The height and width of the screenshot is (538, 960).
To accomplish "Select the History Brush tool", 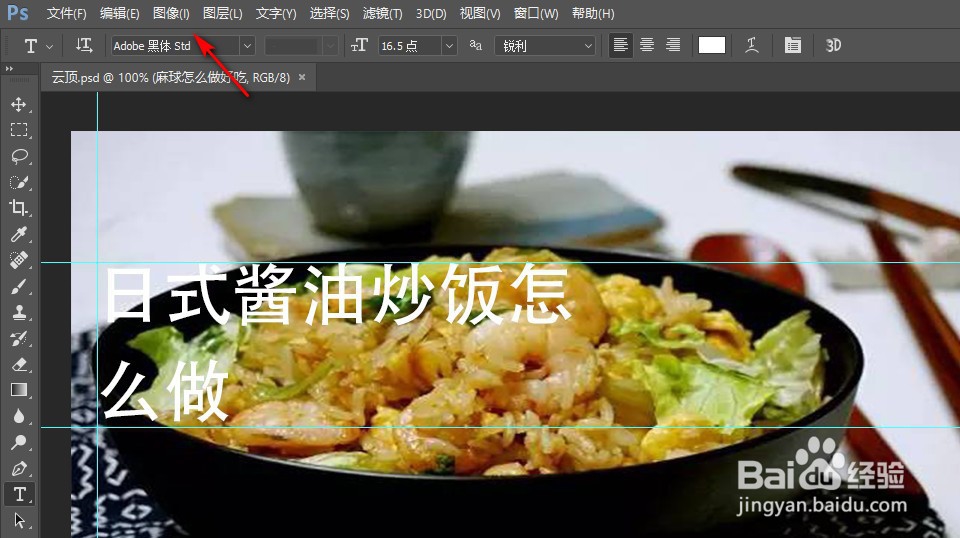I will [18, 338].
